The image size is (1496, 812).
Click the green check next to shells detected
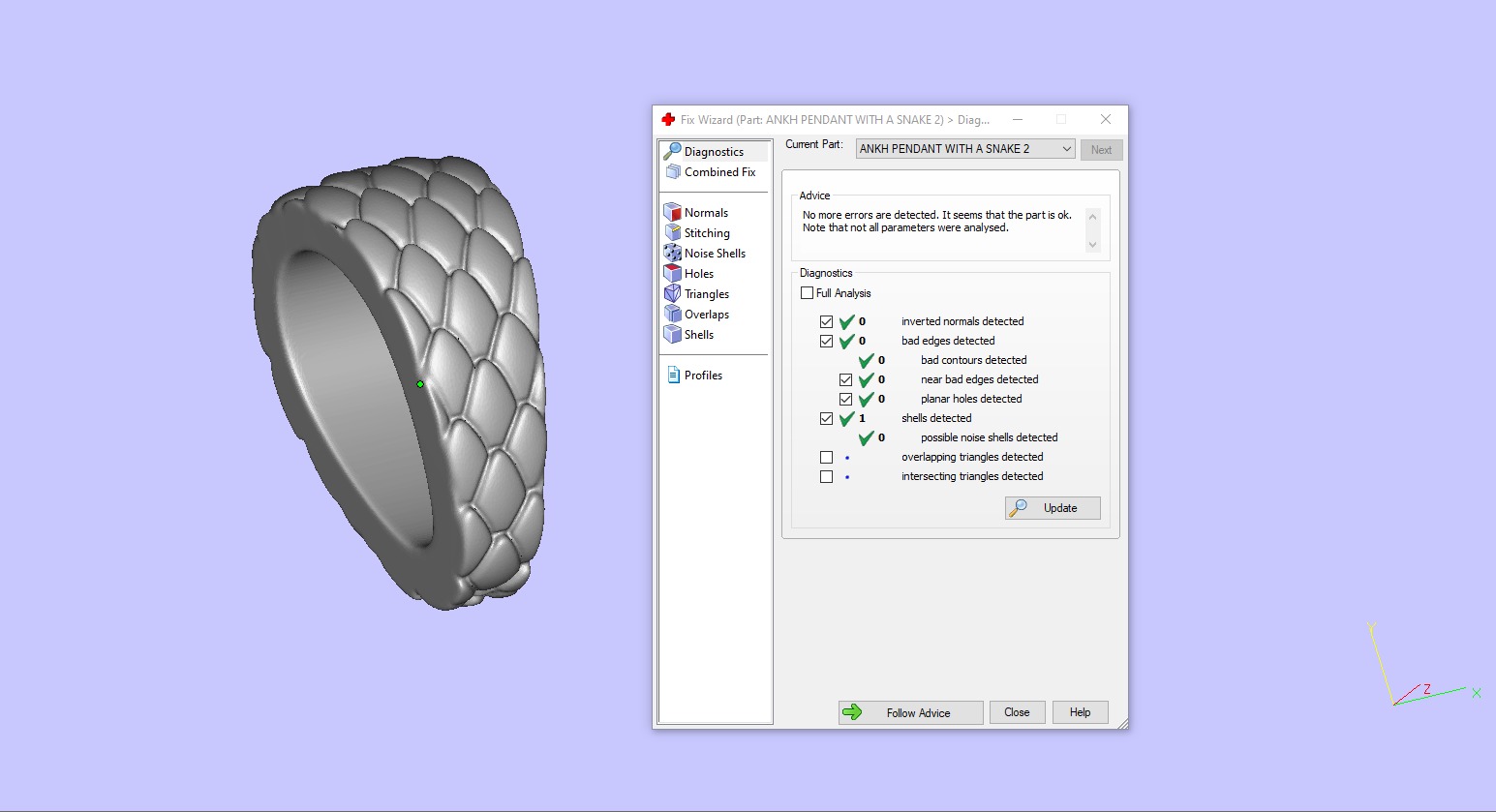847,418
